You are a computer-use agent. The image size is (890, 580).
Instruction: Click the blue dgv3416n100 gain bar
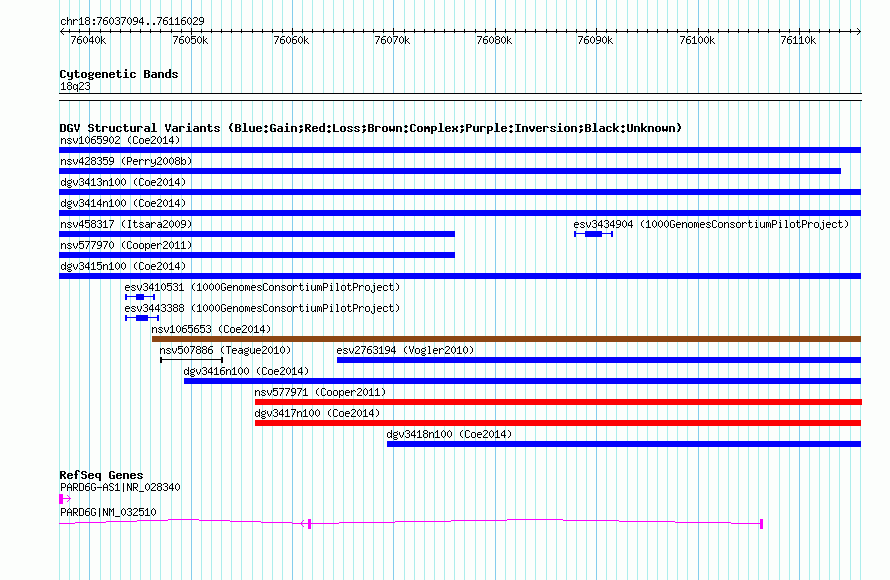point(522,381)
